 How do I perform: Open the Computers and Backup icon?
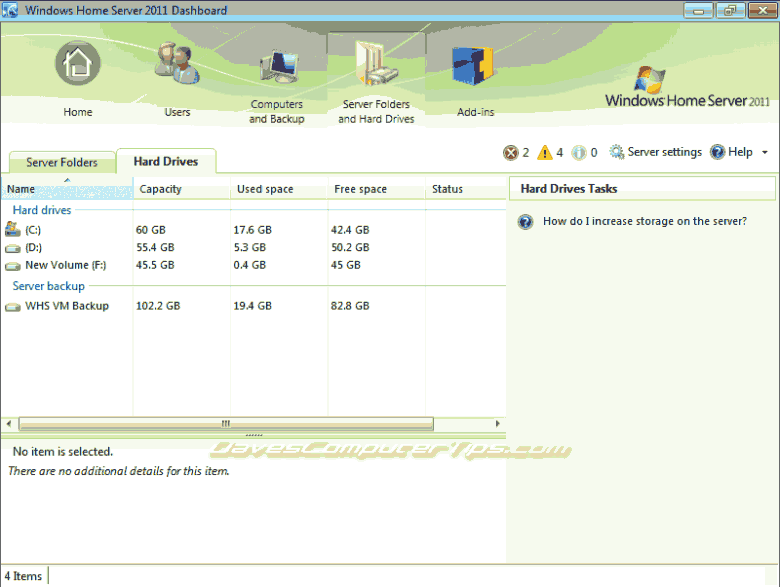pos(279,68)
